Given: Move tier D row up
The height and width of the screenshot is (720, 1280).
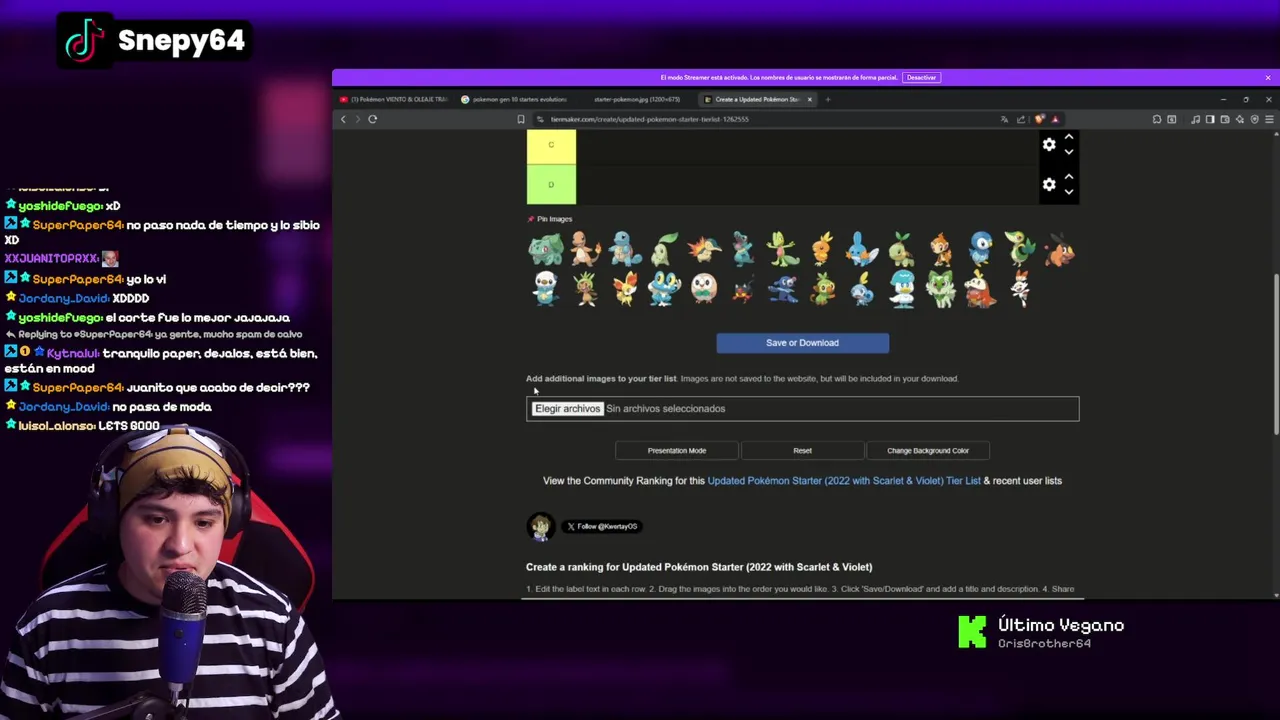Looking at the screenshot, I should (x=1069, y=177).
